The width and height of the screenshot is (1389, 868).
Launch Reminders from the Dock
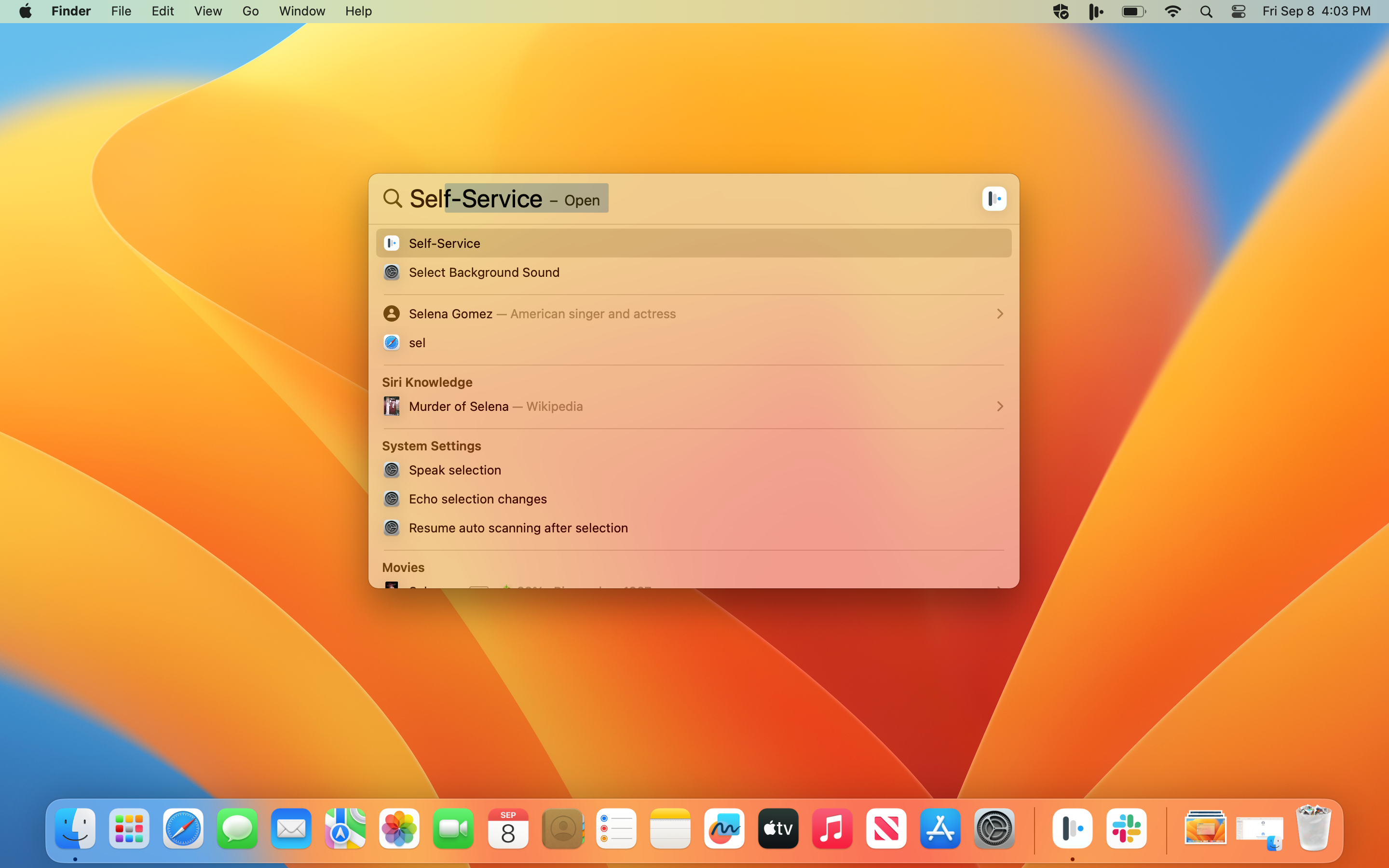click(x=616, y=828)
